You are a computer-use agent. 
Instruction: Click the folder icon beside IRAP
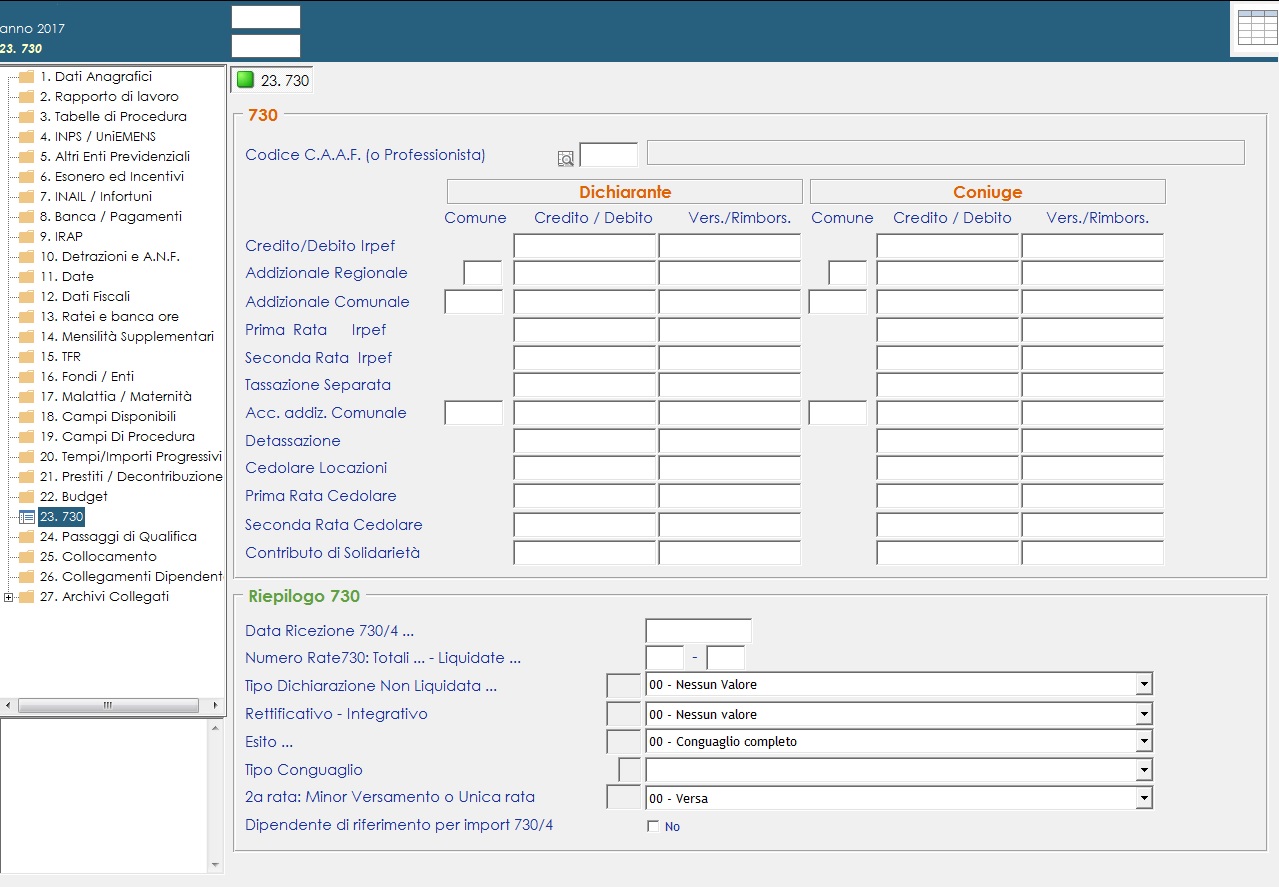tap(27, 237)
